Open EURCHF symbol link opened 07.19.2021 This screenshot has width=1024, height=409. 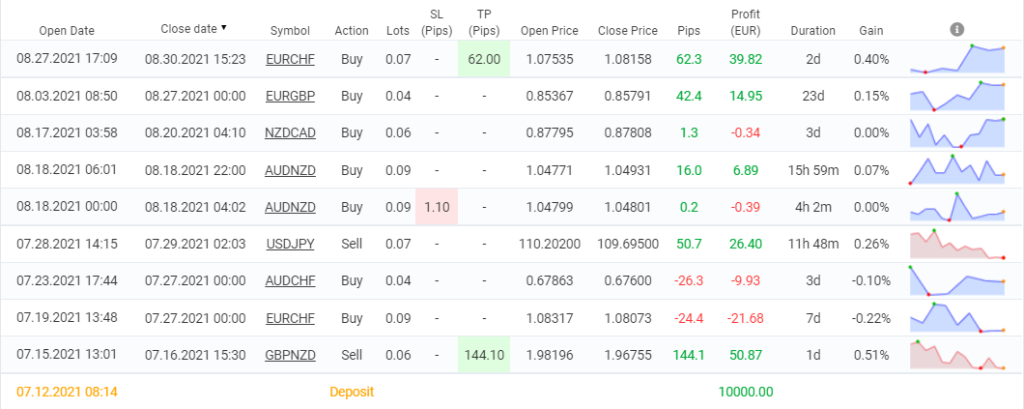pos(290,319)
